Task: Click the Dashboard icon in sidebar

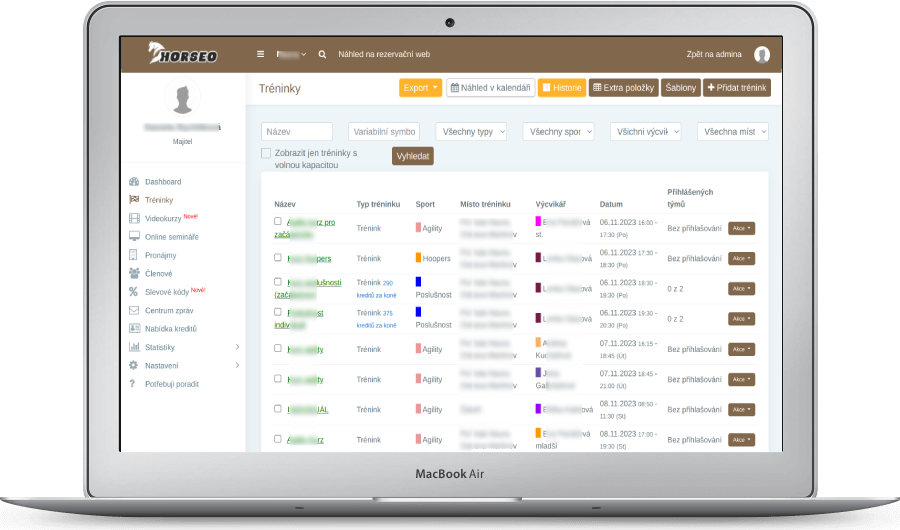Action: (x=134, y=182)
